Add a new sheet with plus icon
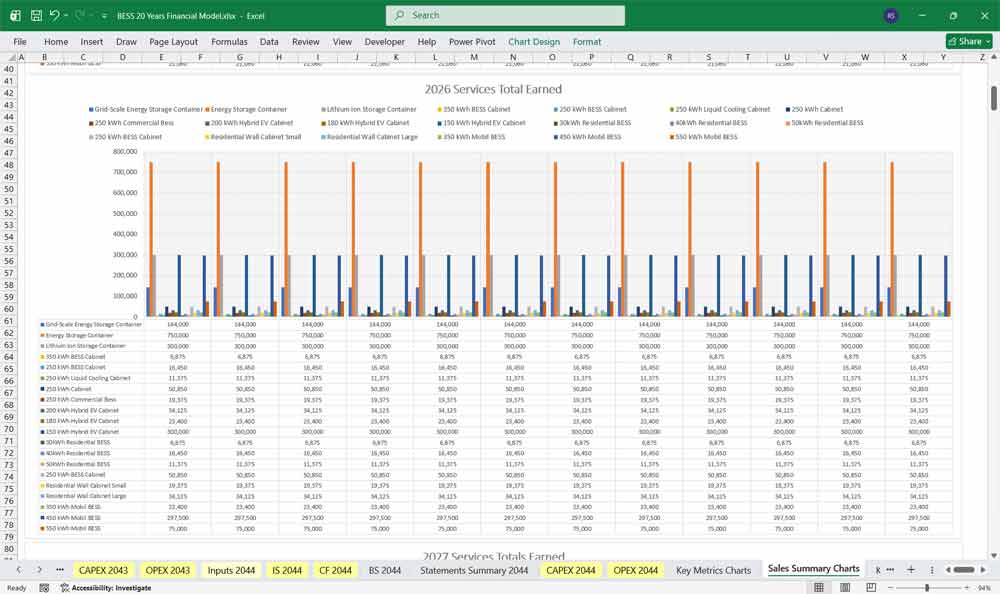1000x594 pixels. [x=911, y=569]
